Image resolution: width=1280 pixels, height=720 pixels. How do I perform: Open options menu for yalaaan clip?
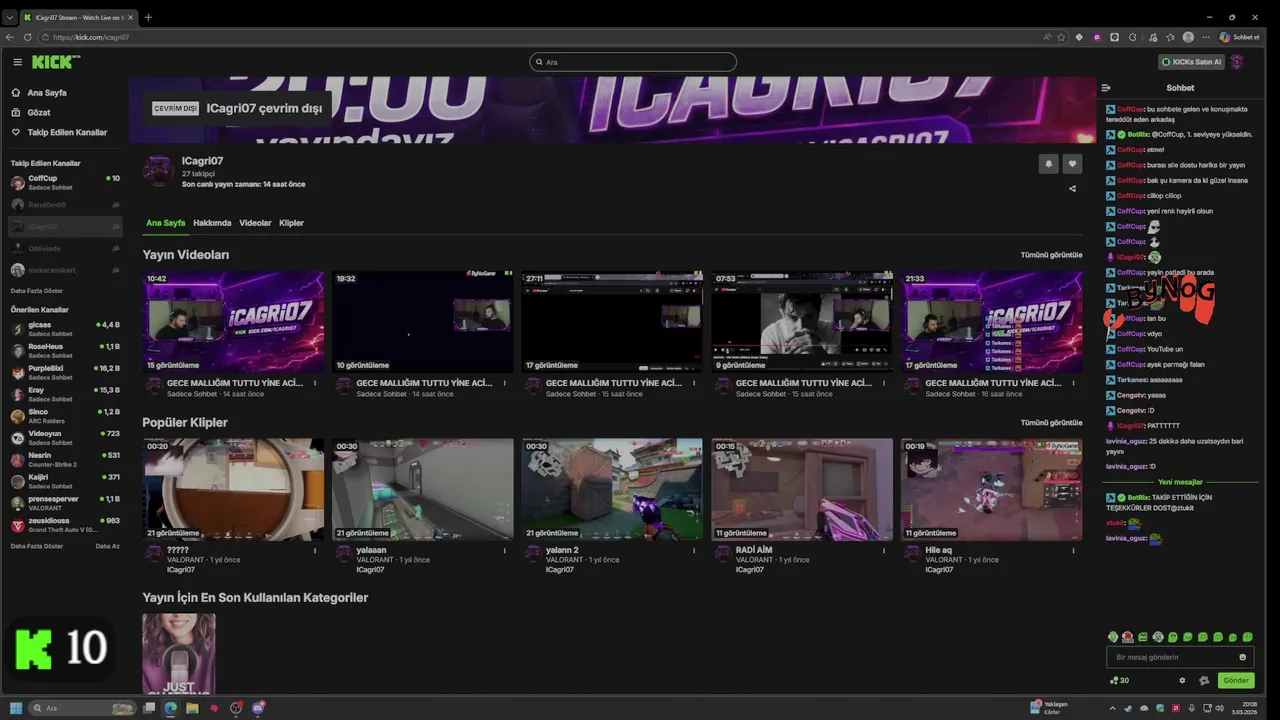click(504, 551)
